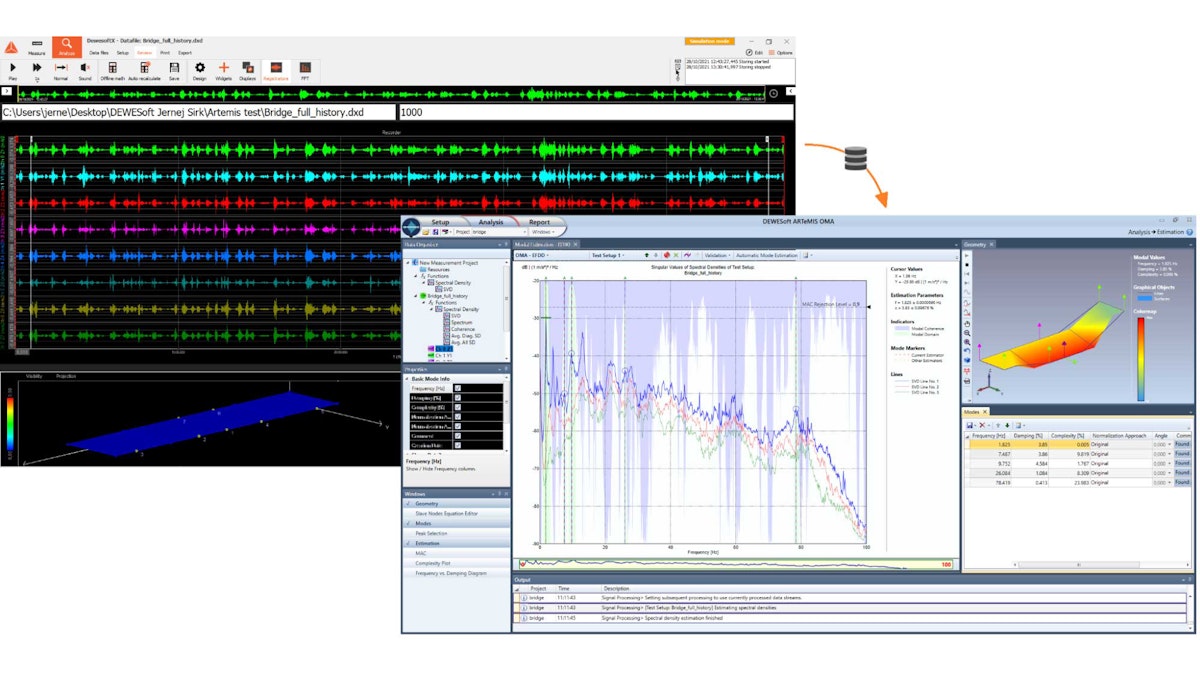This screenshot has height=675, width=1200.
Task: Open the Analysis tab in ARTeMIS
Action: click(490, 222)
